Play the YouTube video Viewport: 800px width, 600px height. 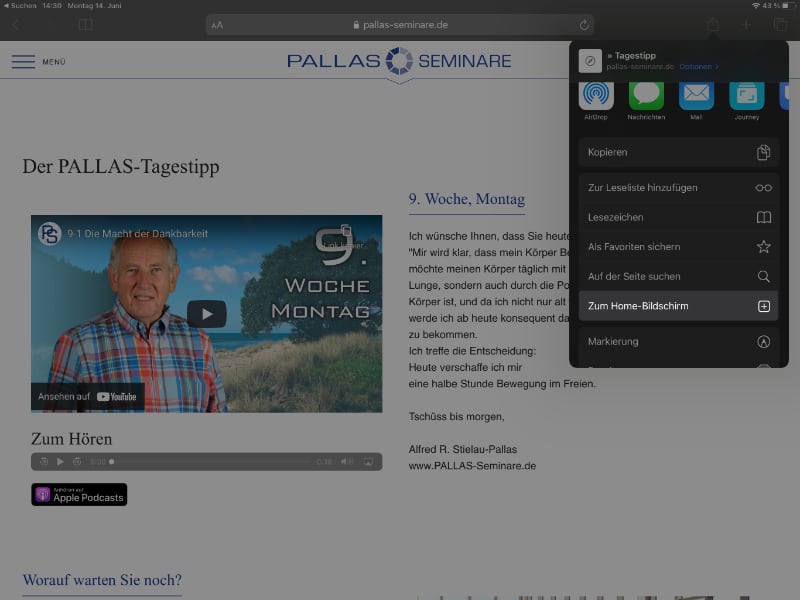pyautogui.click(x=207, y=314)
